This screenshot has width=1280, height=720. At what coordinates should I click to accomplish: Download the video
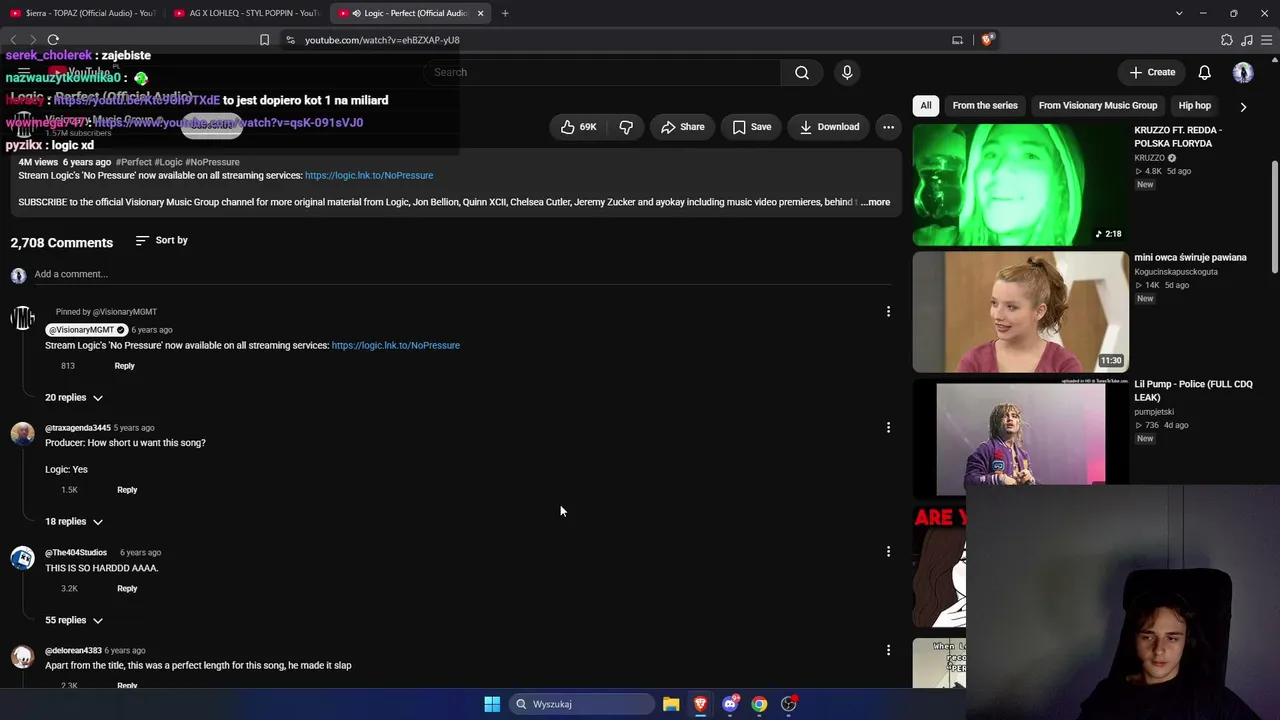pyautogui.click(x=829, y=127)
